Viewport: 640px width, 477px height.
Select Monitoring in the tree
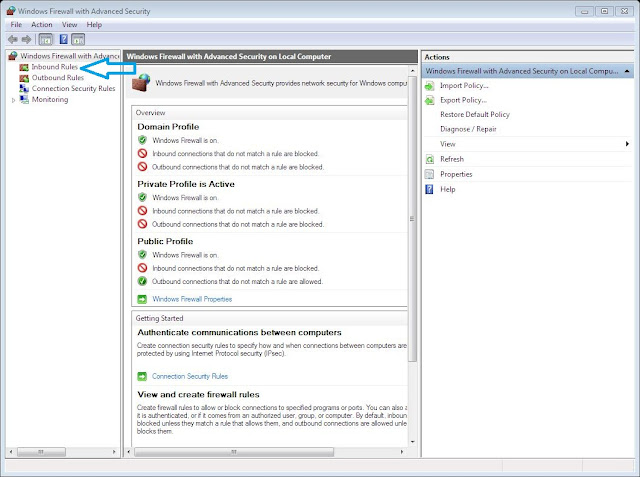(x=50, y=100)
